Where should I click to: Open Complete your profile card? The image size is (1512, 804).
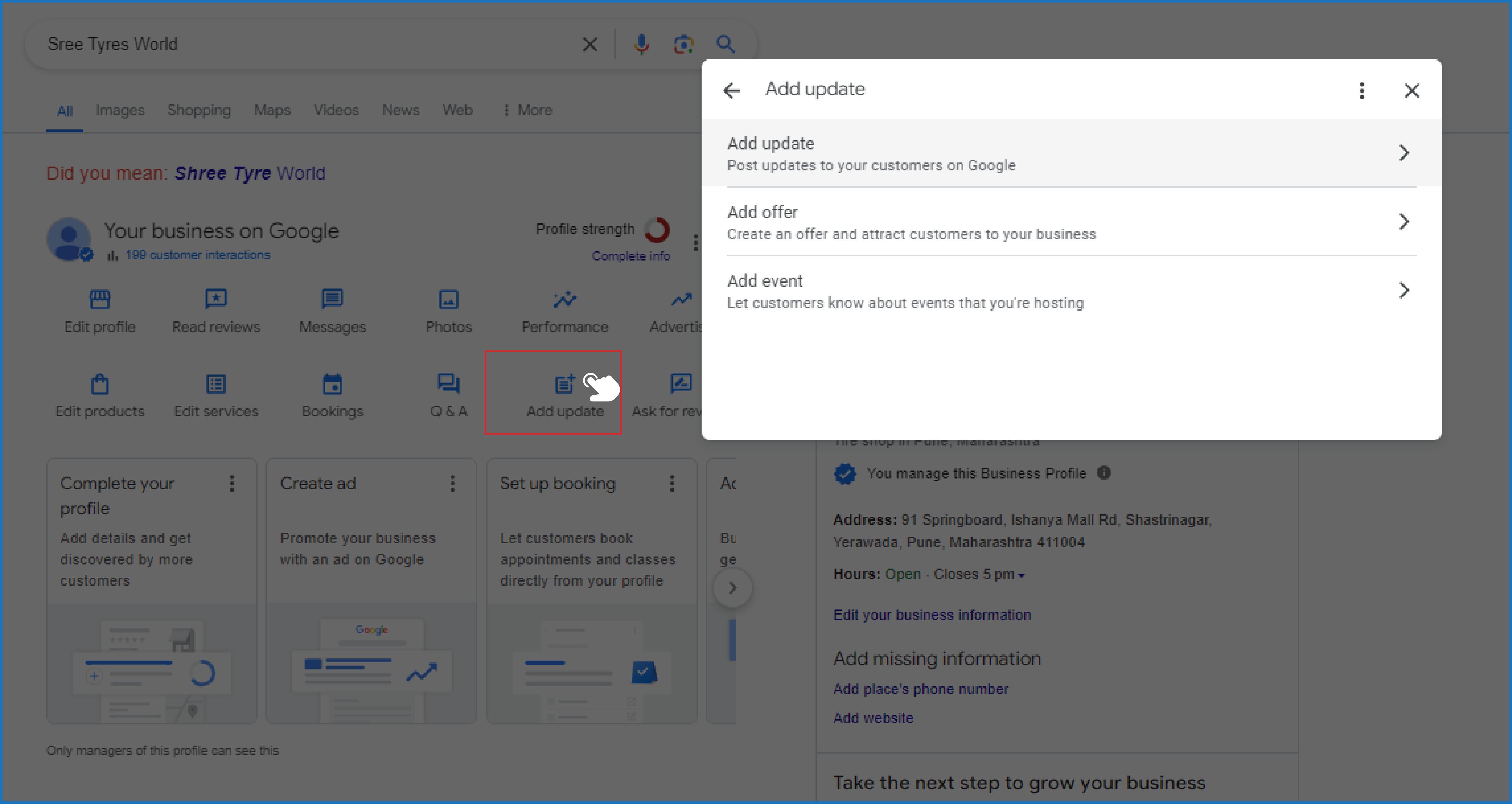pyautogui.click(x=152, y=591)
